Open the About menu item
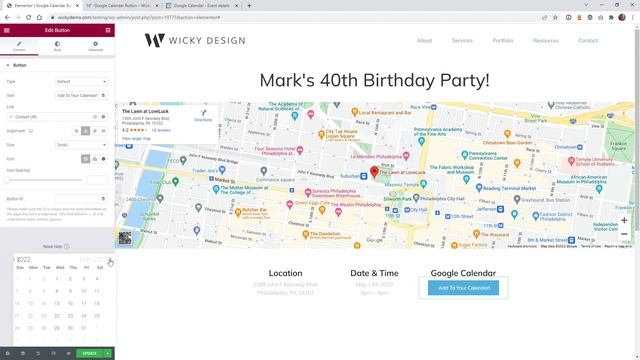The width and height of the screenshot is (640, 360). coord(424,40)
